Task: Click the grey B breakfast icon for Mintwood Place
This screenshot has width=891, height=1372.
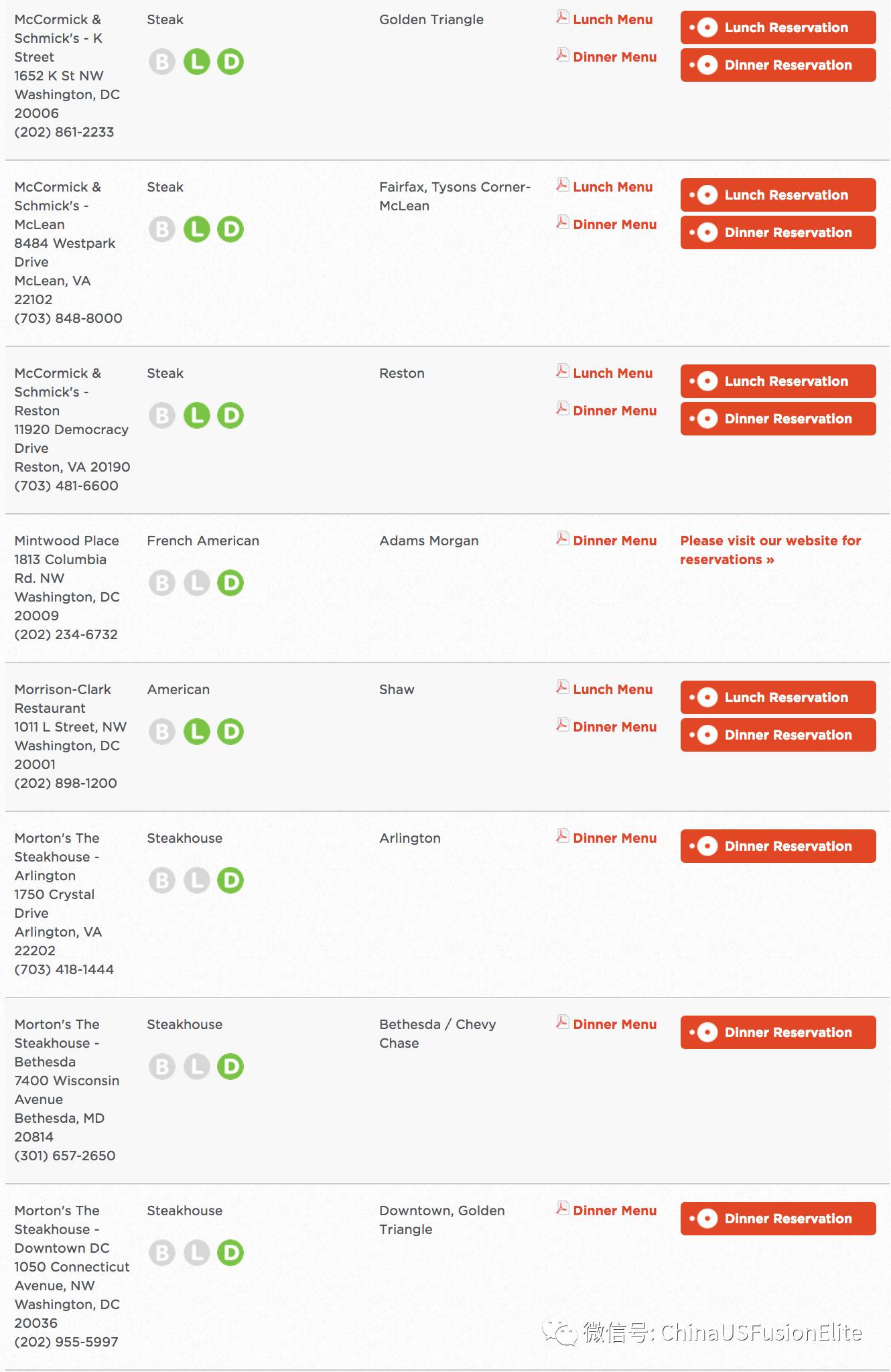Action: 162,583
